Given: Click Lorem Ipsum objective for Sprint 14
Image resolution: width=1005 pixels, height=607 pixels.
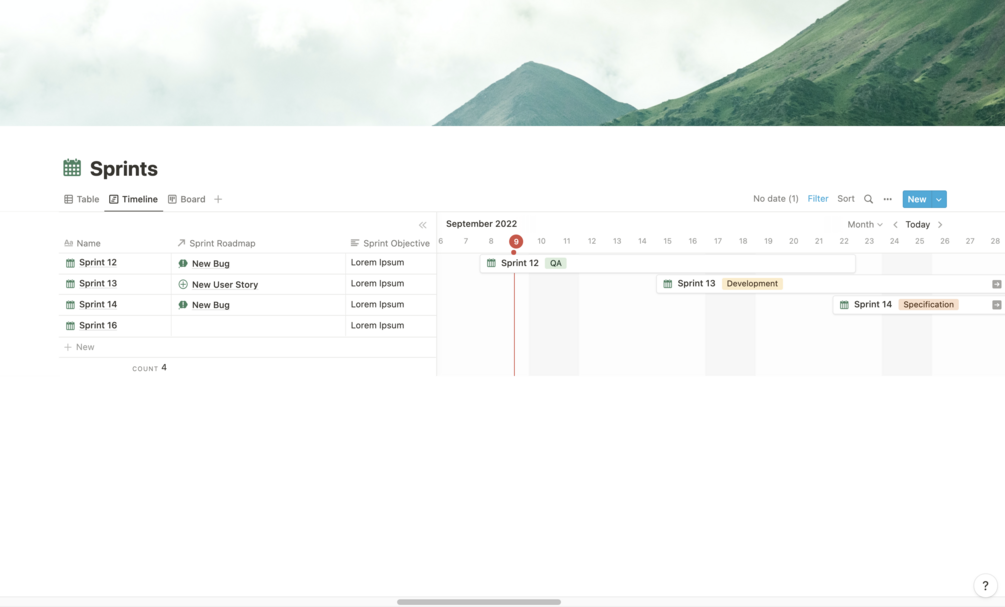Looking at the screenshot, I should (x=377, y=304).
